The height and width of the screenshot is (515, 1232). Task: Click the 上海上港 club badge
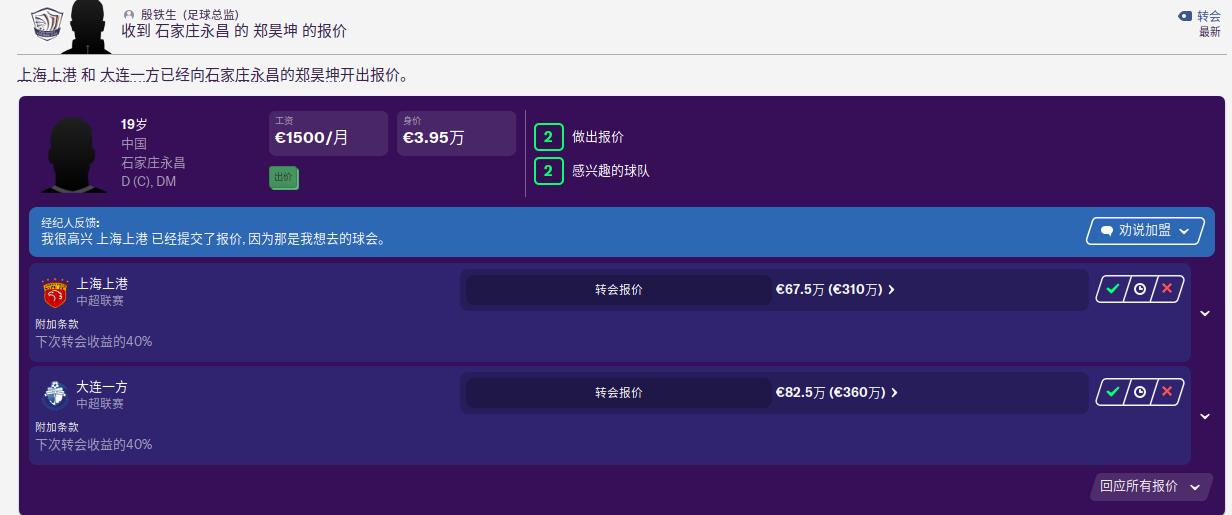(54, 292)
